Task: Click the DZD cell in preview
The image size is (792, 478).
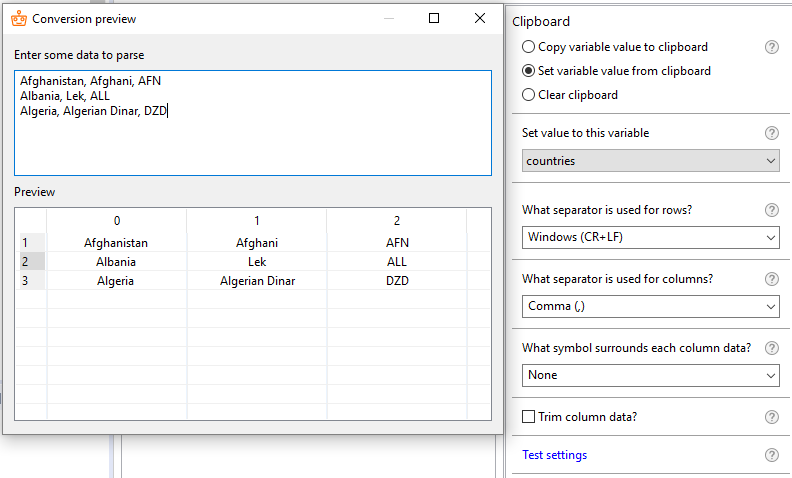Action: tap(397, 281)
